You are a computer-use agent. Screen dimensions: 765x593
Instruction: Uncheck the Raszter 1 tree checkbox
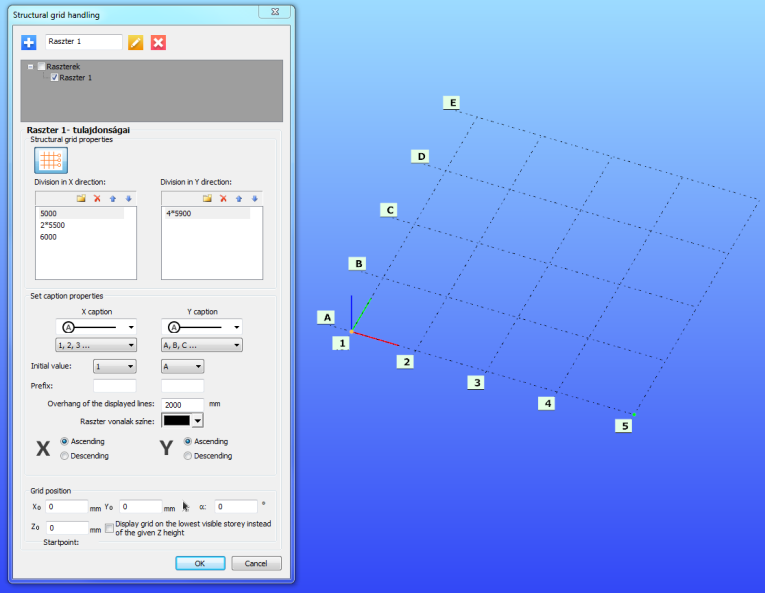54,77
